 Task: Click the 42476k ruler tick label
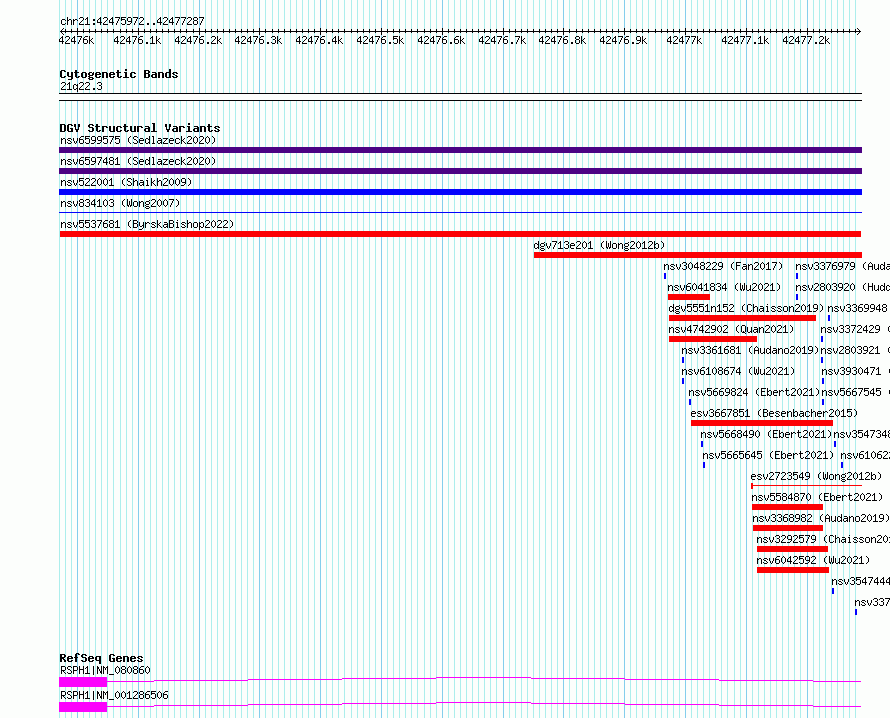[77, 40]
